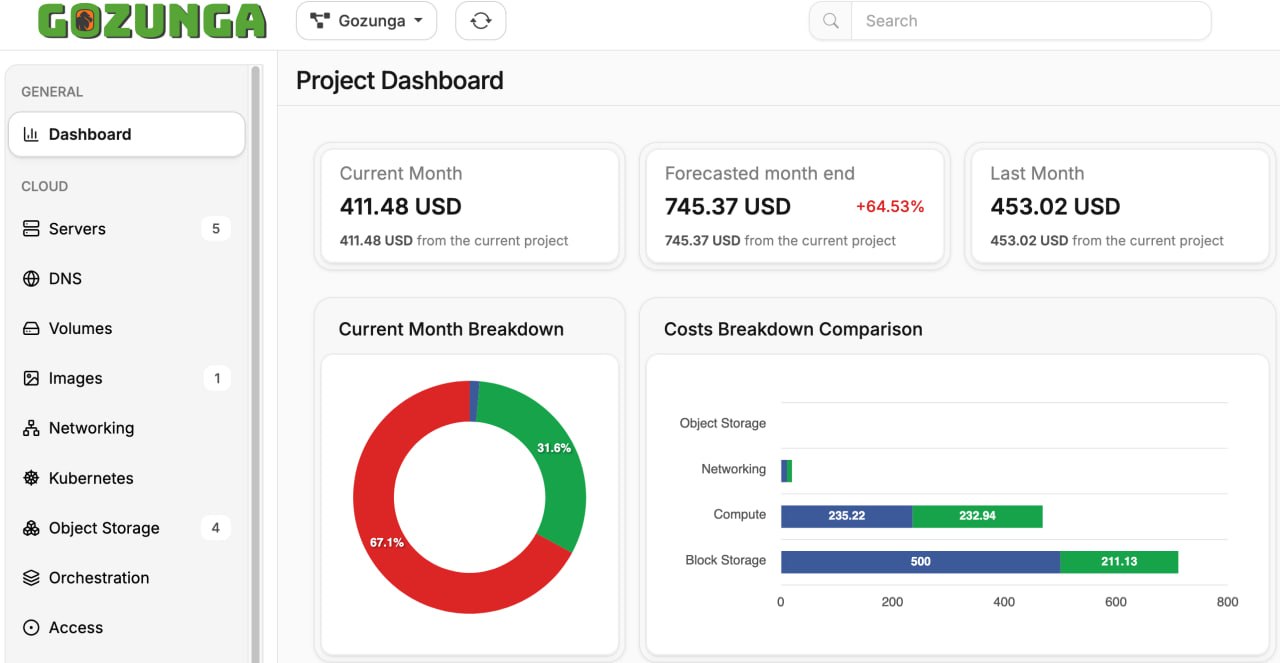Click the Gozunga logo
The height and width of the screenshot is (663, 1280).
point(153,21)
